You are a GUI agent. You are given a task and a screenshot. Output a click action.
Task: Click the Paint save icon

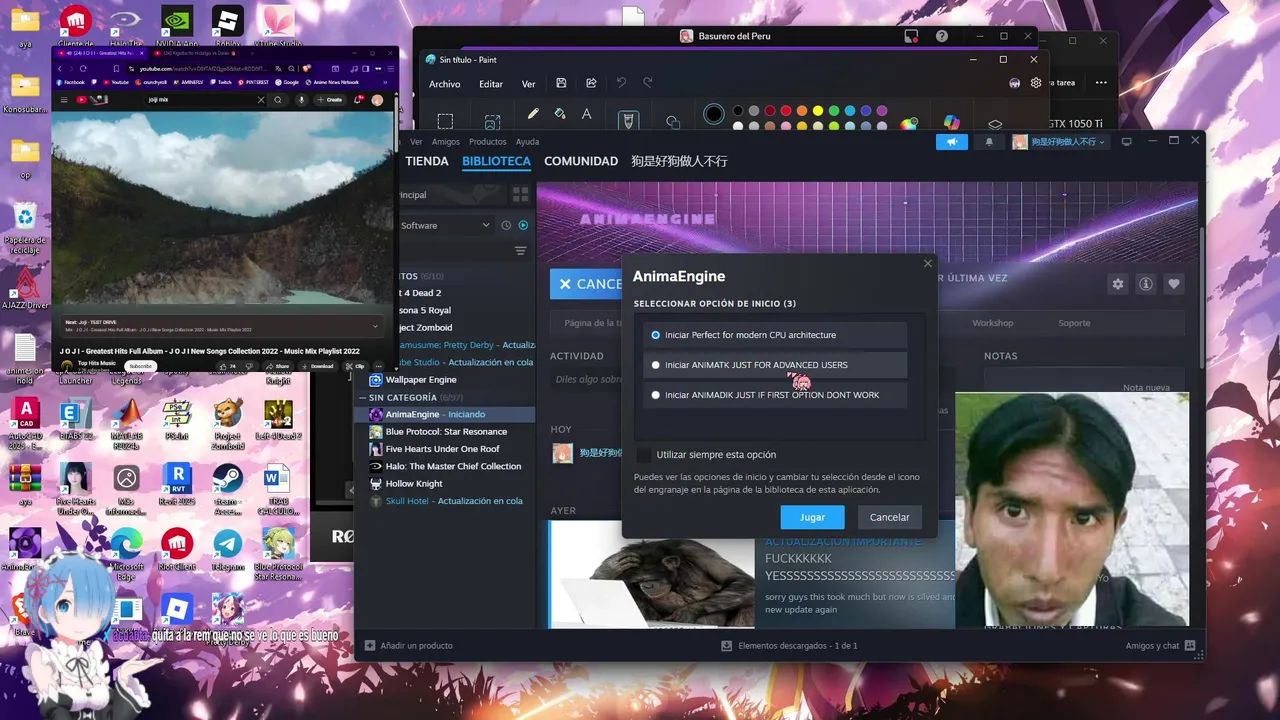click(561, 83)
